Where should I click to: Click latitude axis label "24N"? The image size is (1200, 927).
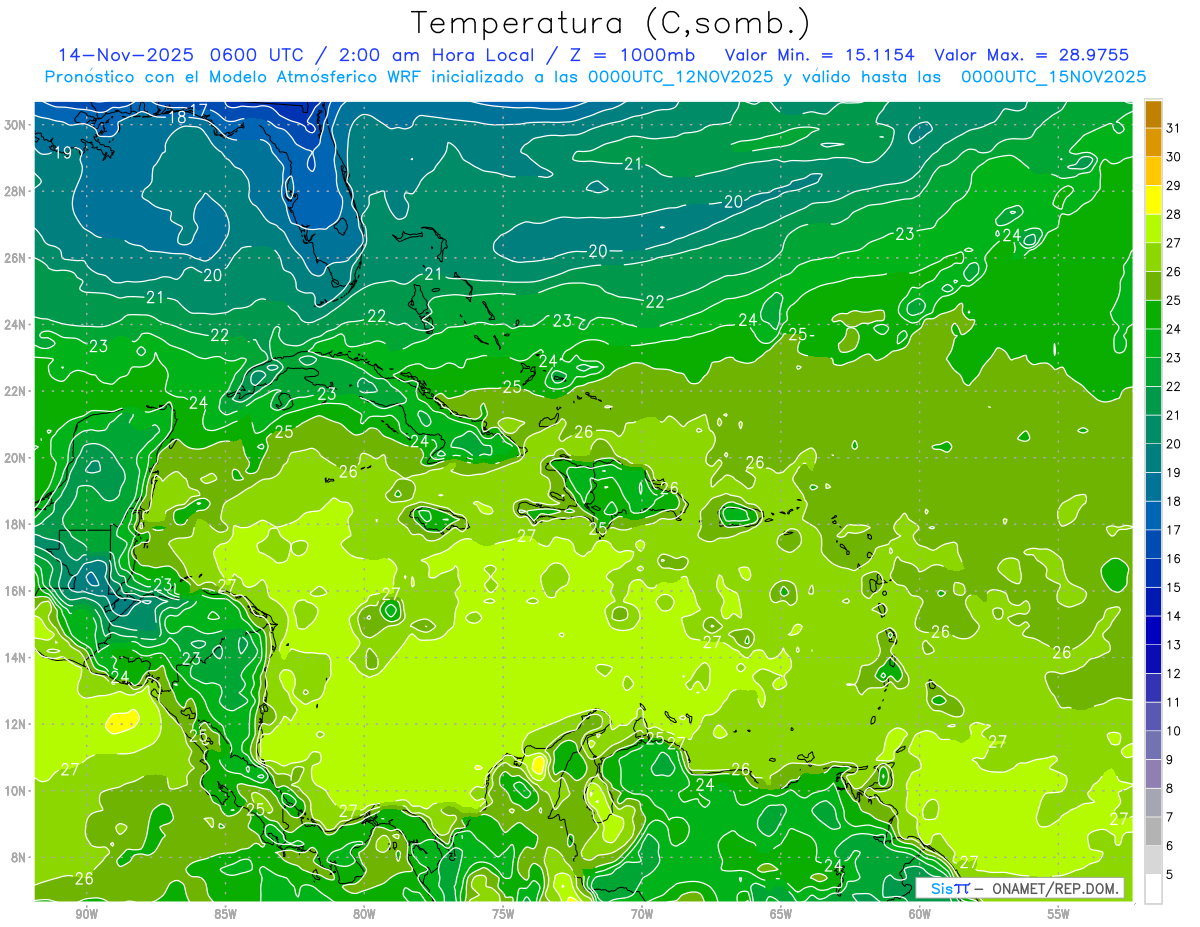pyautogui.click(x=15, y=324)
